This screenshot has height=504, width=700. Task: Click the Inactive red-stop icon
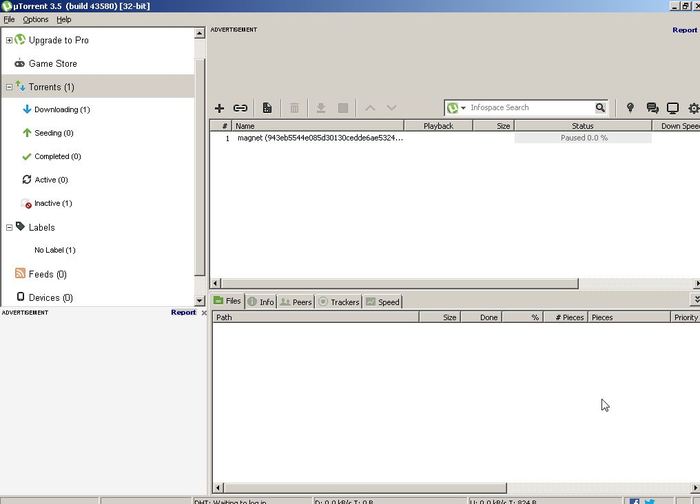coord(27,204)
